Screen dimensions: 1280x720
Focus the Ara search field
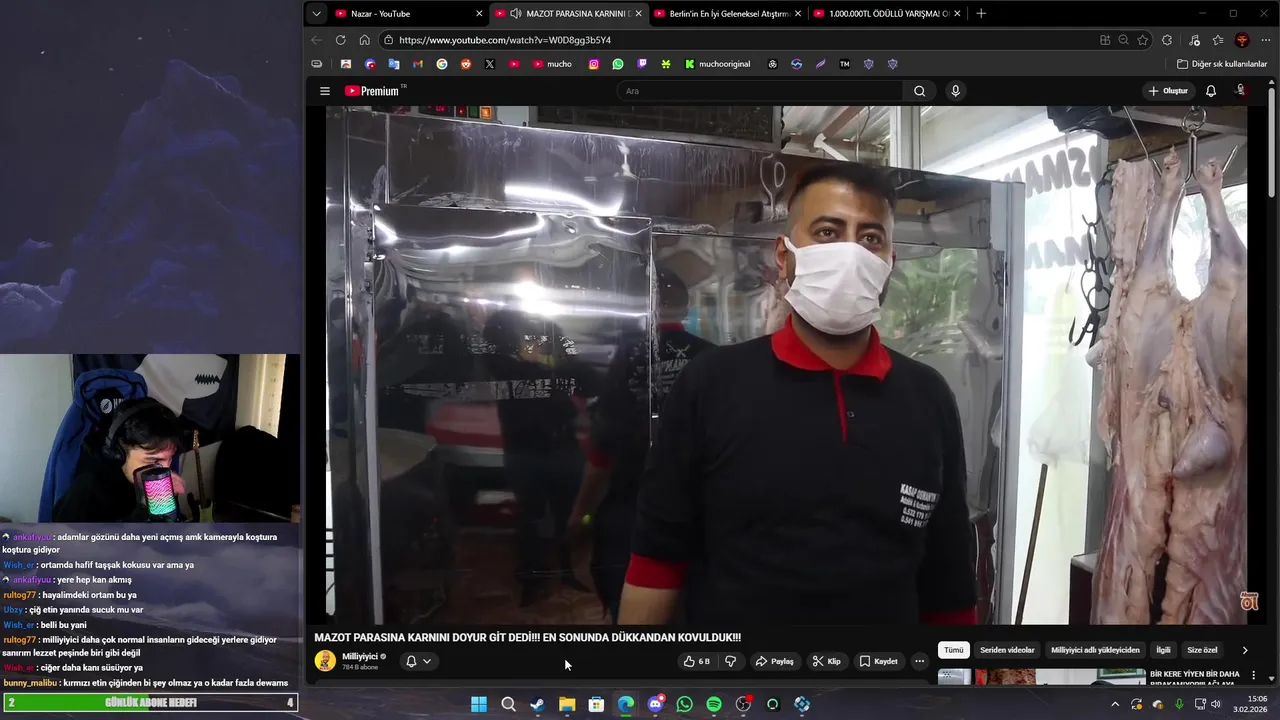pos(760,91)
